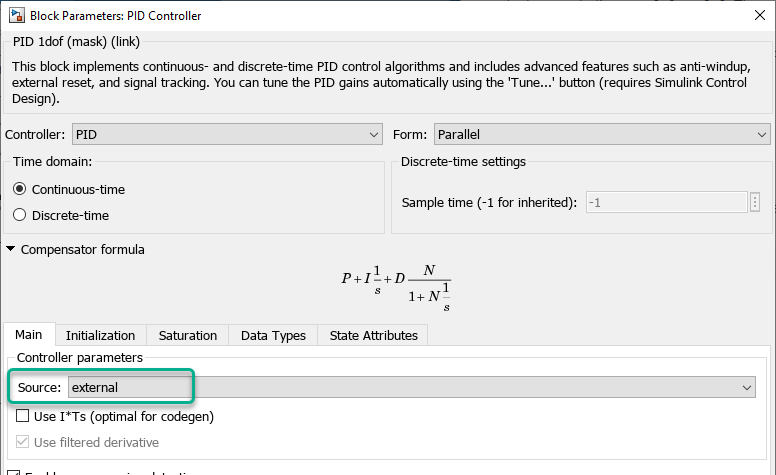Screen dimensions: 776x475
Task: Collapse the Compensator formula section
Action: click(10, 249)
